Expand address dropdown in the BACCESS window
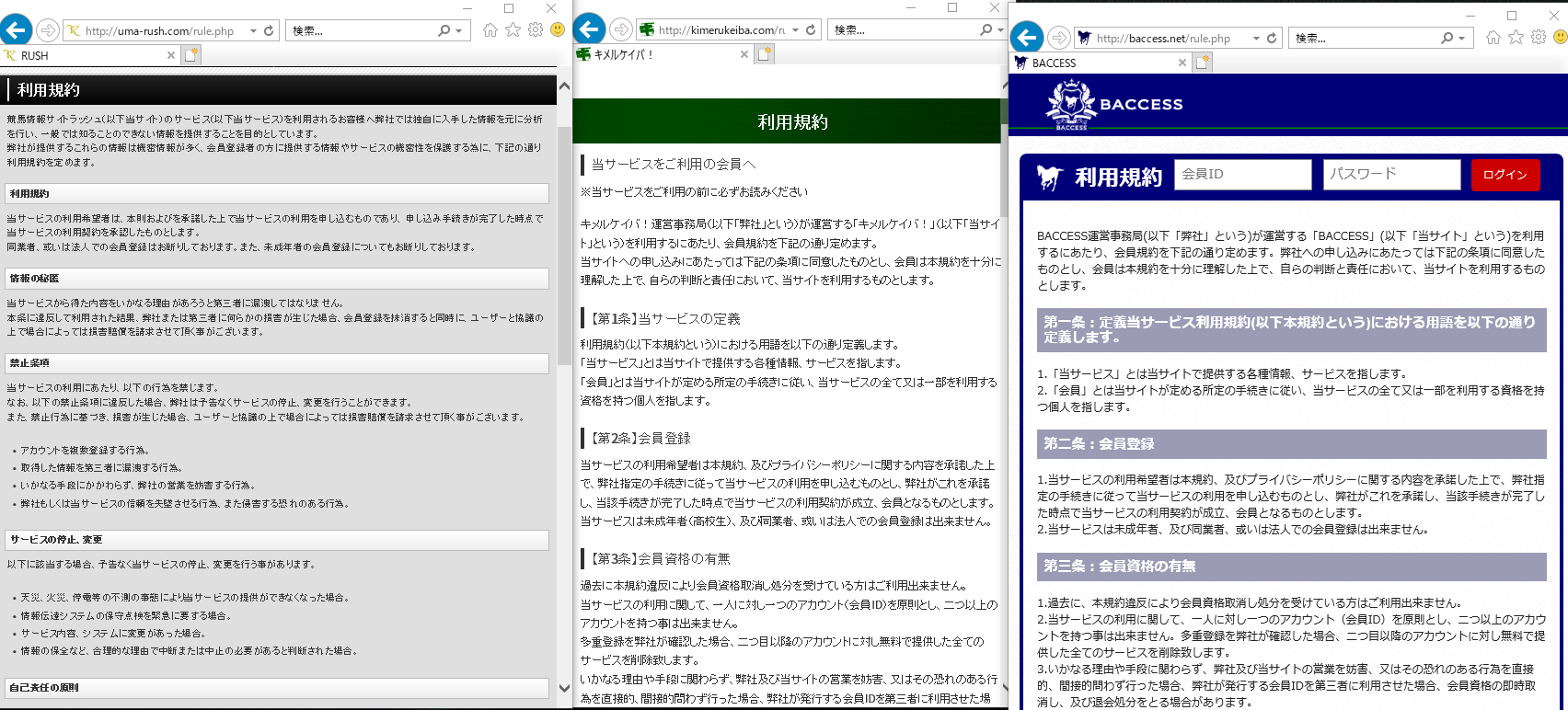Screen dimensions: 1568x710 pos(1256,39)
